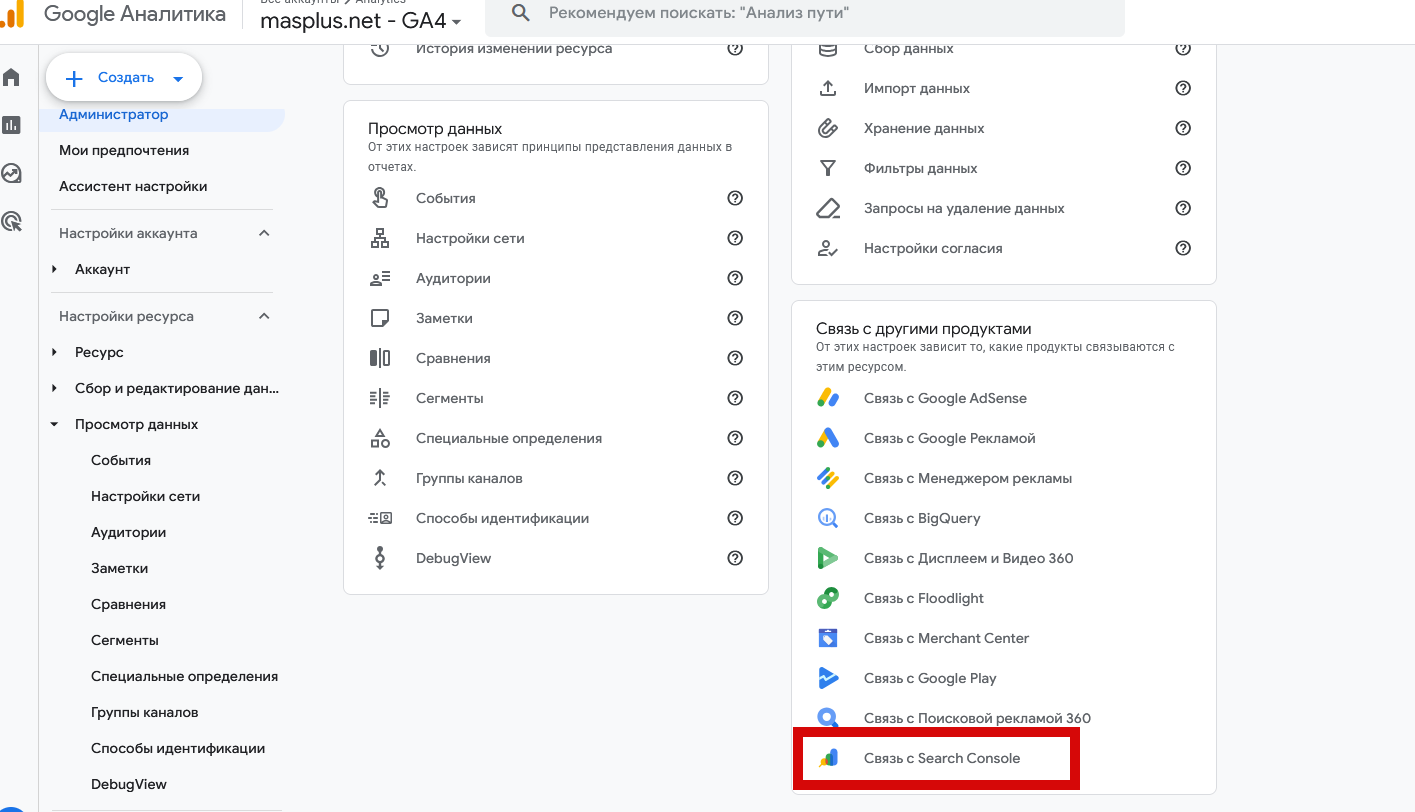Open Связь с Google Play

929,678
